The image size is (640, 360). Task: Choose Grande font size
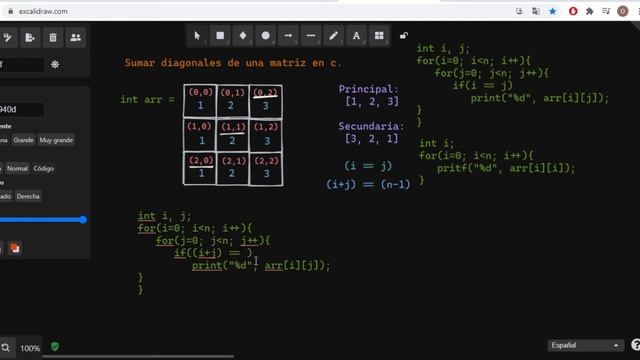(x=23, y=140)
